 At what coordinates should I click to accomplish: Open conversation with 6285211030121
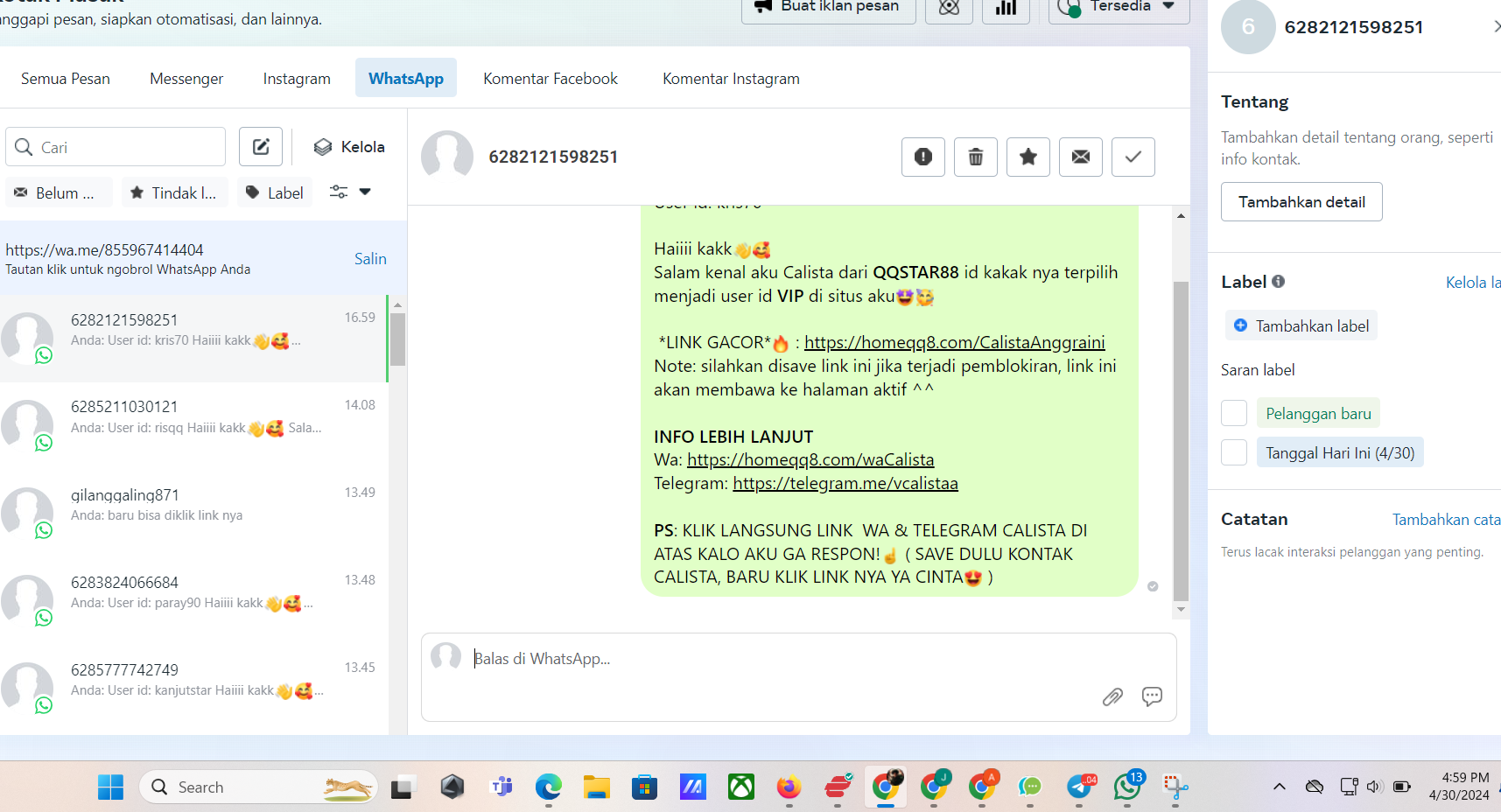click(x=193, y=425)
